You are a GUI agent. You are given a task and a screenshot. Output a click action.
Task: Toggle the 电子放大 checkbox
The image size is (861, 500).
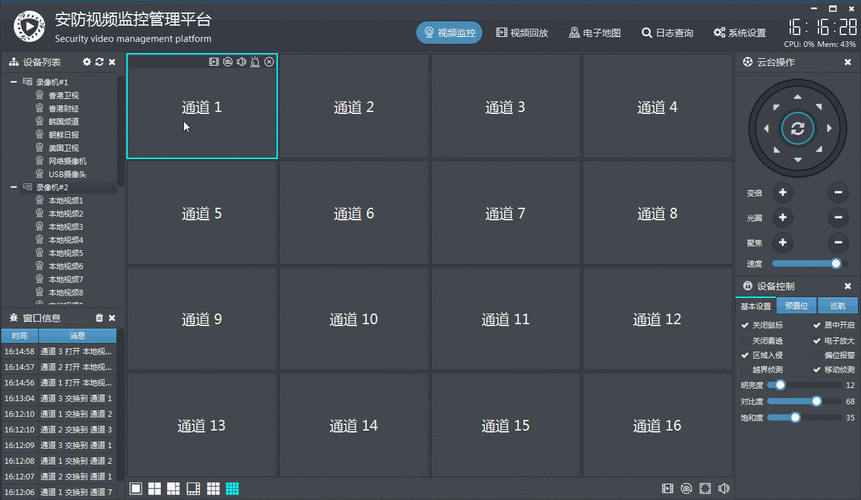(816, 340)
